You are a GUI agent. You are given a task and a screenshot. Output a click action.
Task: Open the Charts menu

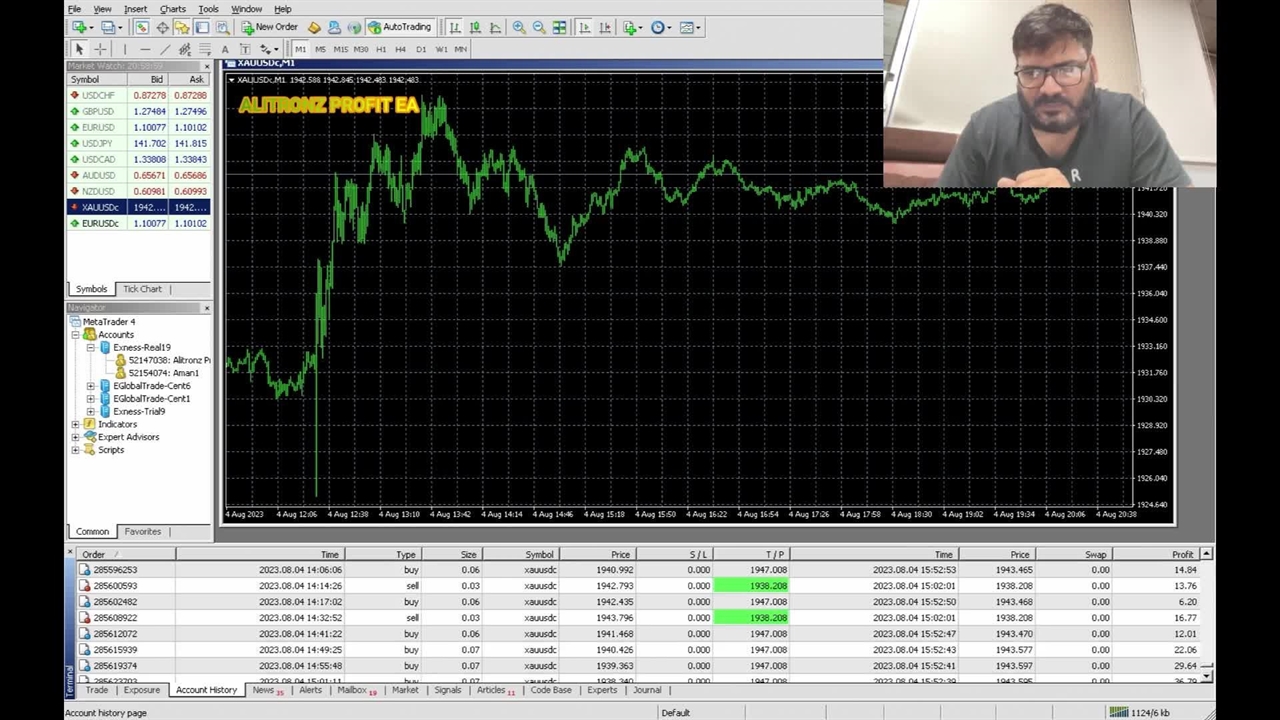point(172,9)
